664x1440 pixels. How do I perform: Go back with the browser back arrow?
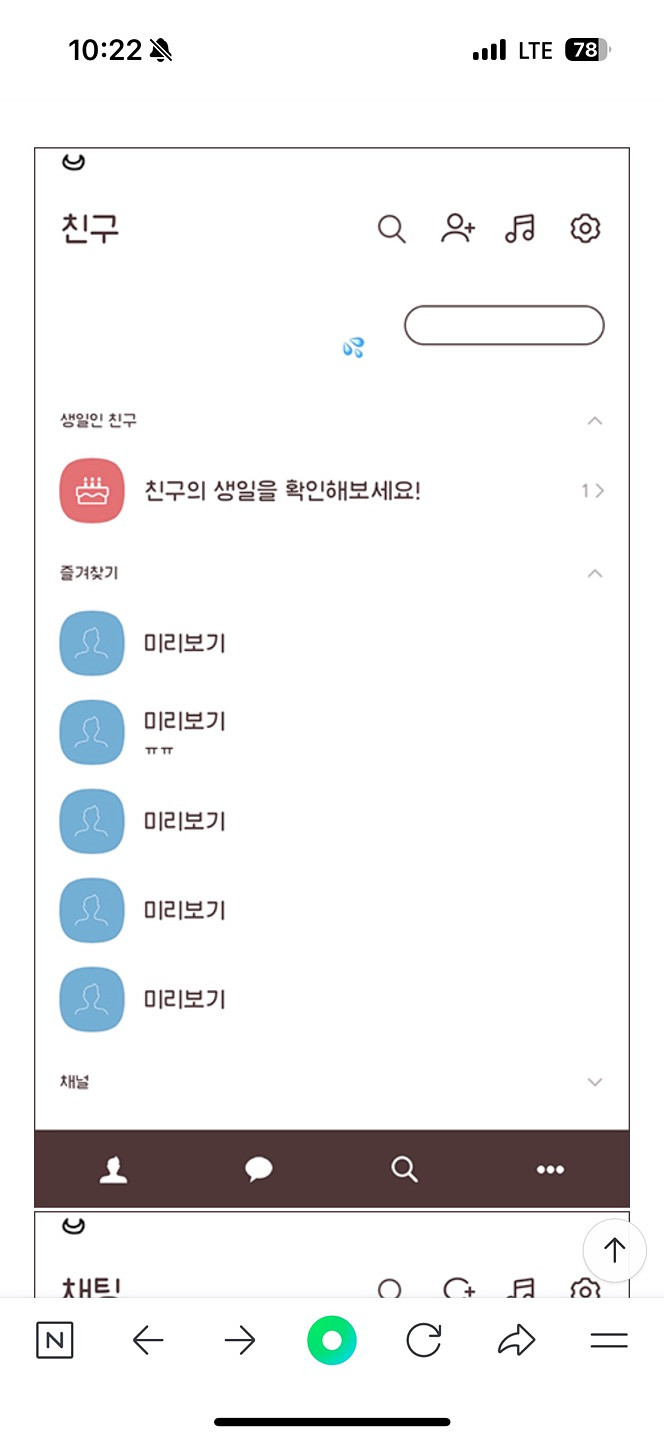(148, 1341)
